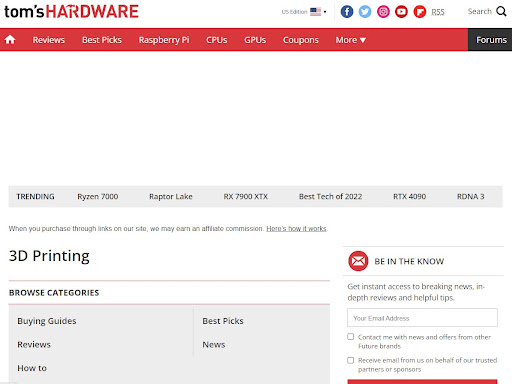This screenshot has width=512, height=384.
Task: Open the Flipboard social icon
Action: pyautogui.click(x=420, y=12)
